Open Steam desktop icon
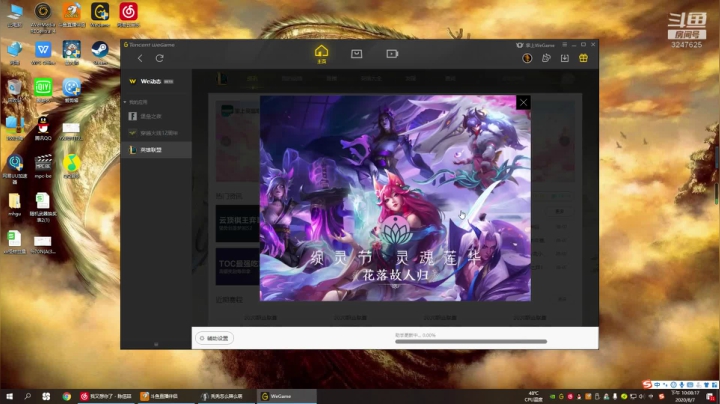The width and height of the screenshot is (720, 404). [x=100, y=53]
